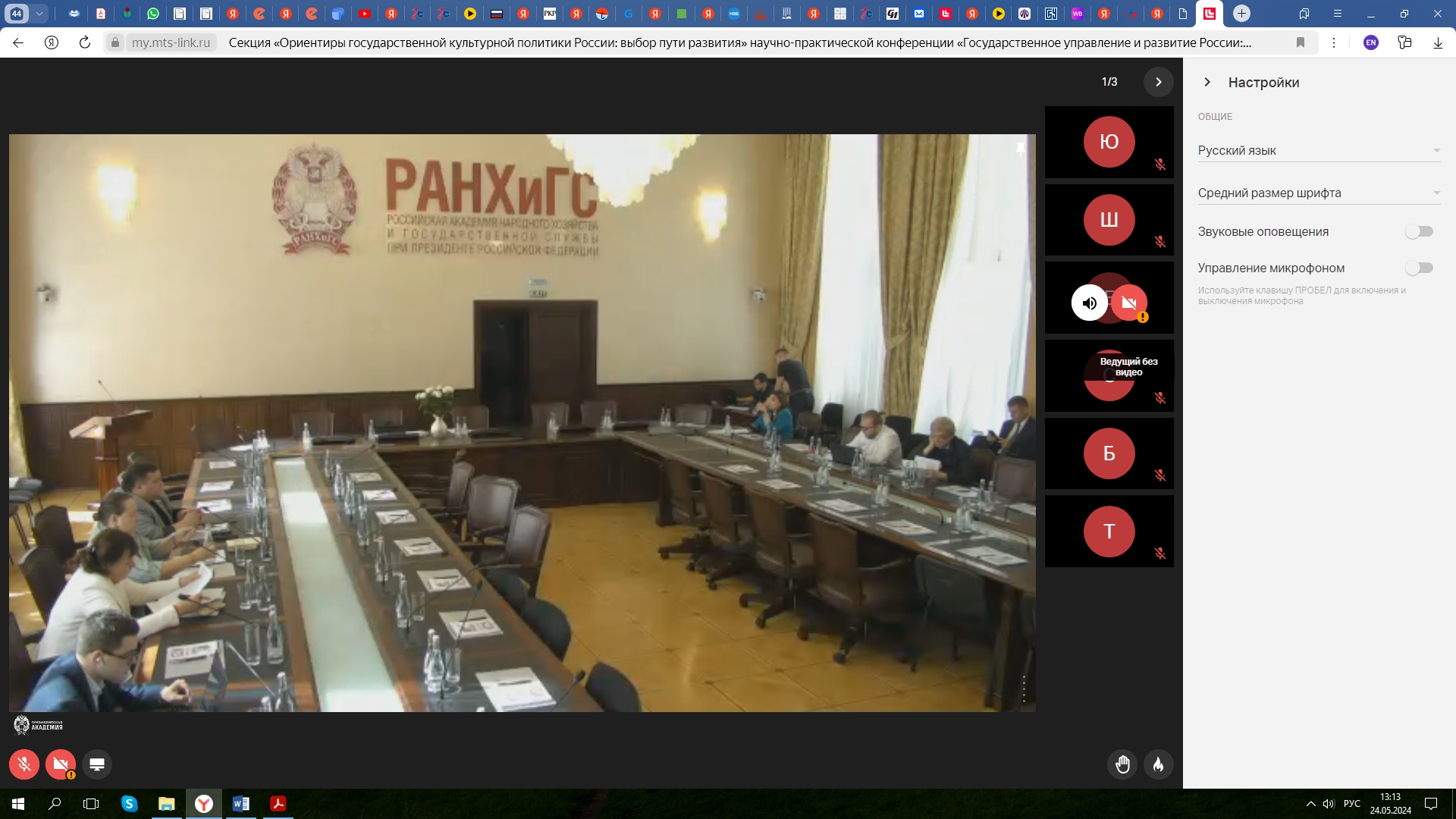Start screen sharing with the monitor icon
Screen dimensions: 1456x819
coord(97,764)
